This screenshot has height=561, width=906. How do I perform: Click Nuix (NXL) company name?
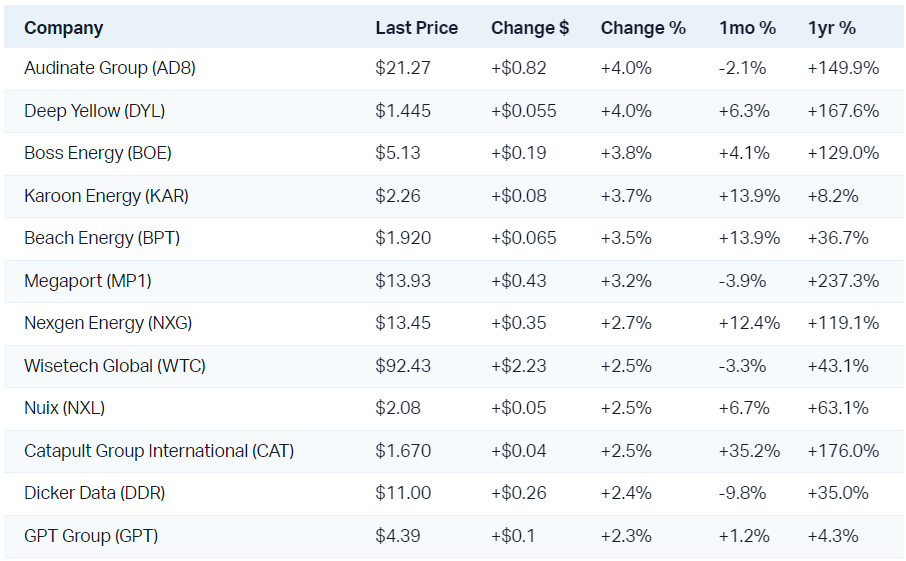point(64,408)
